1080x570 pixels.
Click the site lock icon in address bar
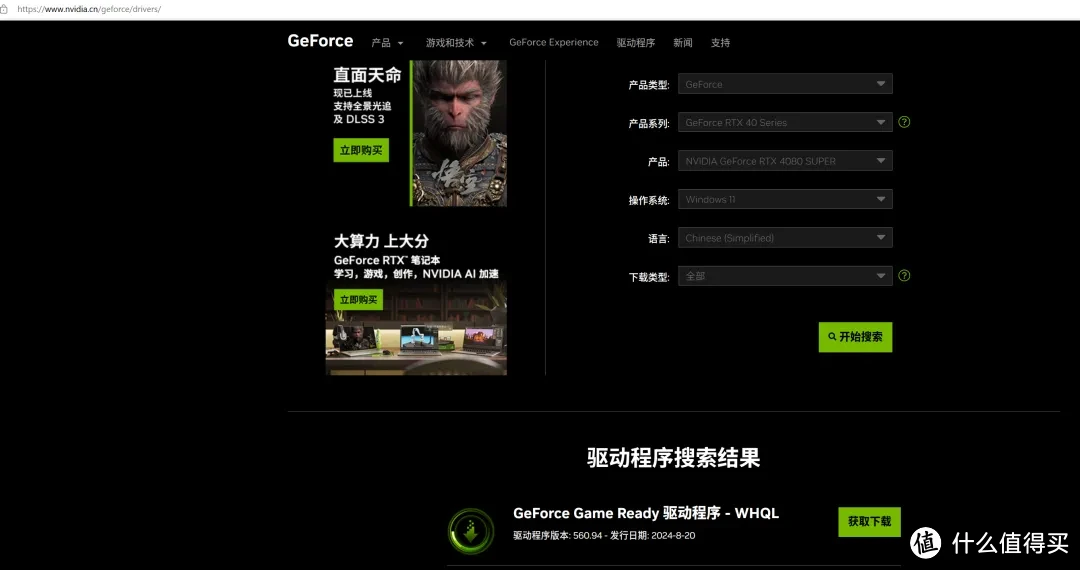3,10
